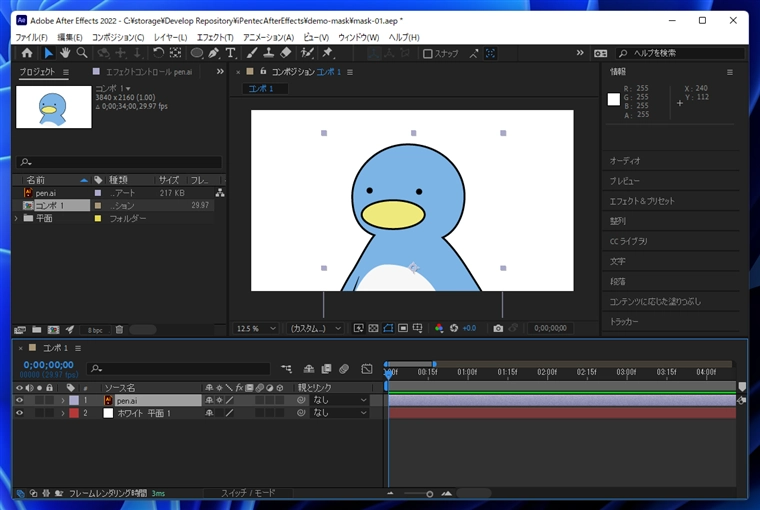Click the snapshot camera icon
The image size is (760, 510).
(498, 328)
